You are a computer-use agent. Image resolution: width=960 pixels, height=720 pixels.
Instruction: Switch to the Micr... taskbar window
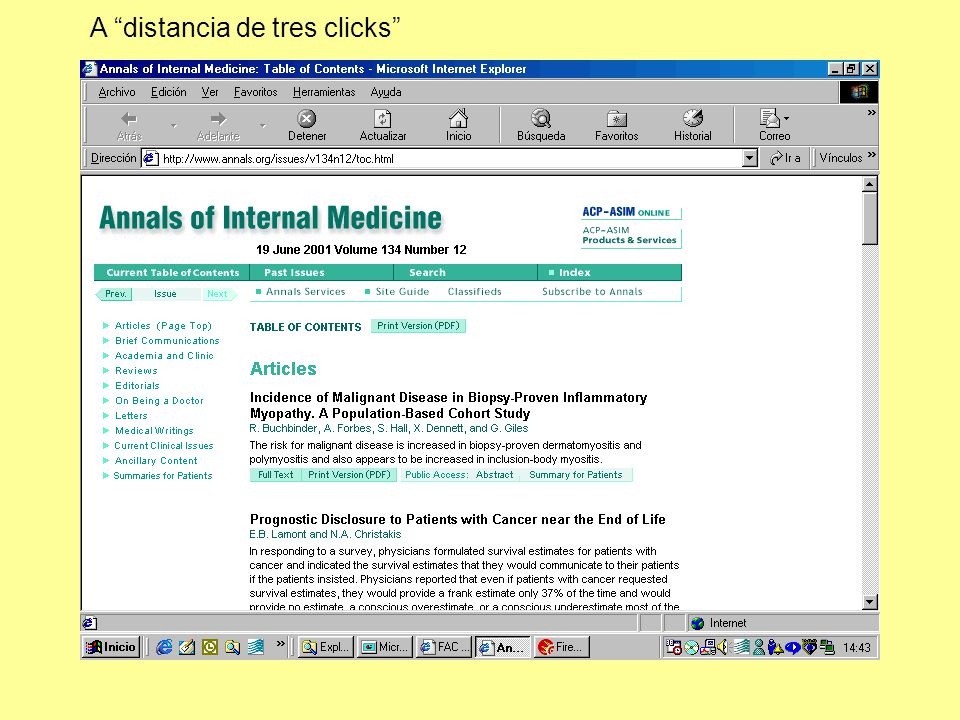[x=385, y=647]
